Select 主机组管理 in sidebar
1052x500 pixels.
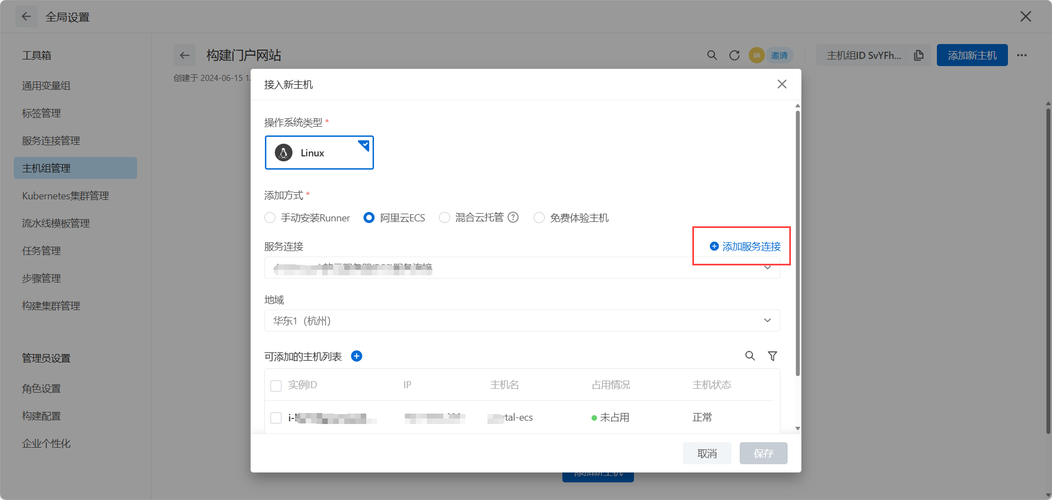click(x=75, y=168)
